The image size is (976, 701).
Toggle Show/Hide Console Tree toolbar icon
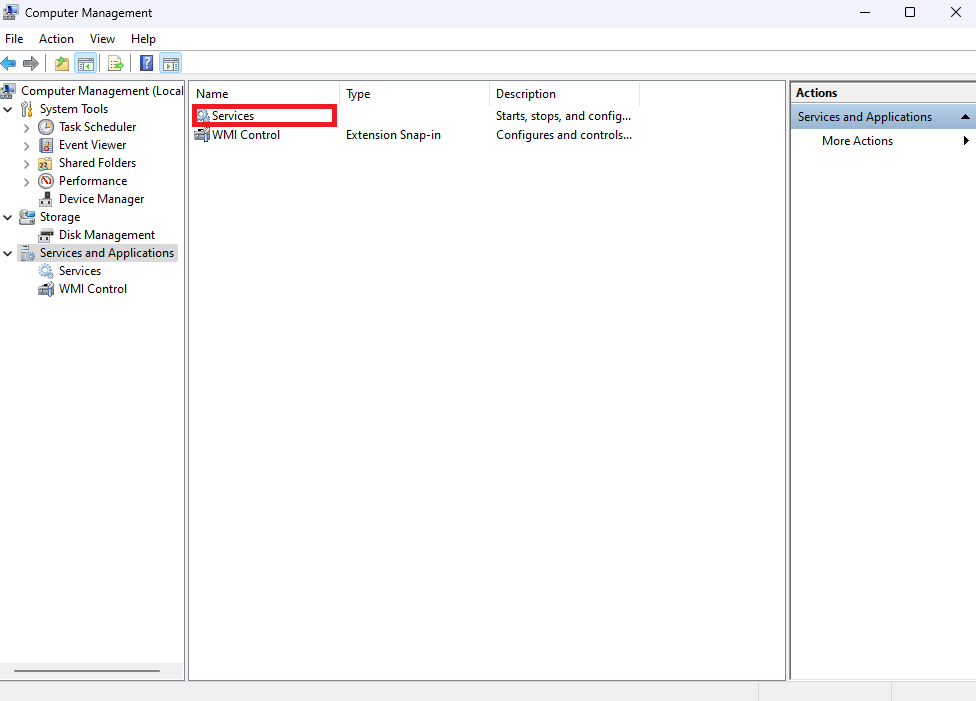(x=85, y=63)
